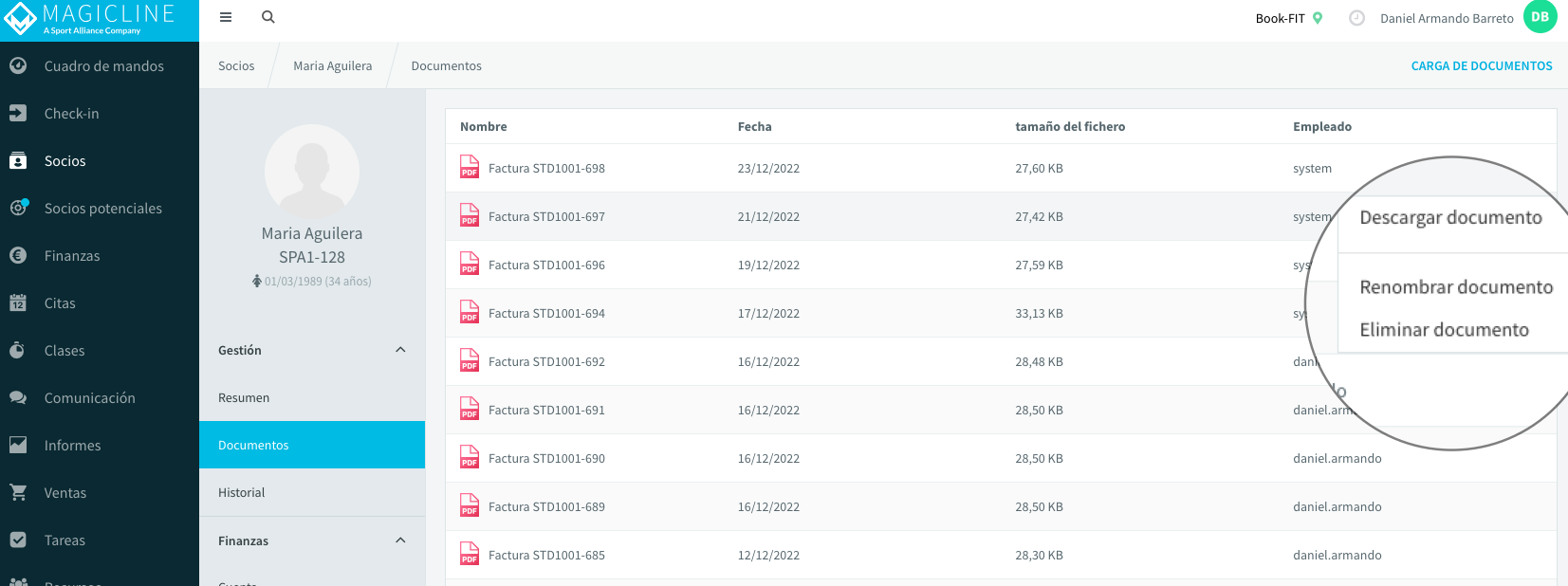Click date 12/12/2022 of Factura STD1001-685

(768, 555)
